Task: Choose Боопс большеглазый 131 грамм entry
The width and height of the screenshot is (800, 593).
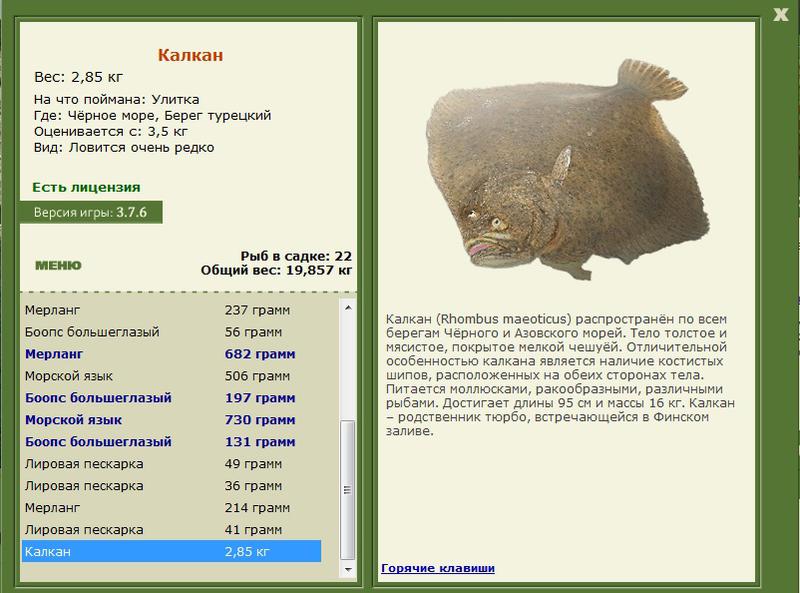Action: 170,442
